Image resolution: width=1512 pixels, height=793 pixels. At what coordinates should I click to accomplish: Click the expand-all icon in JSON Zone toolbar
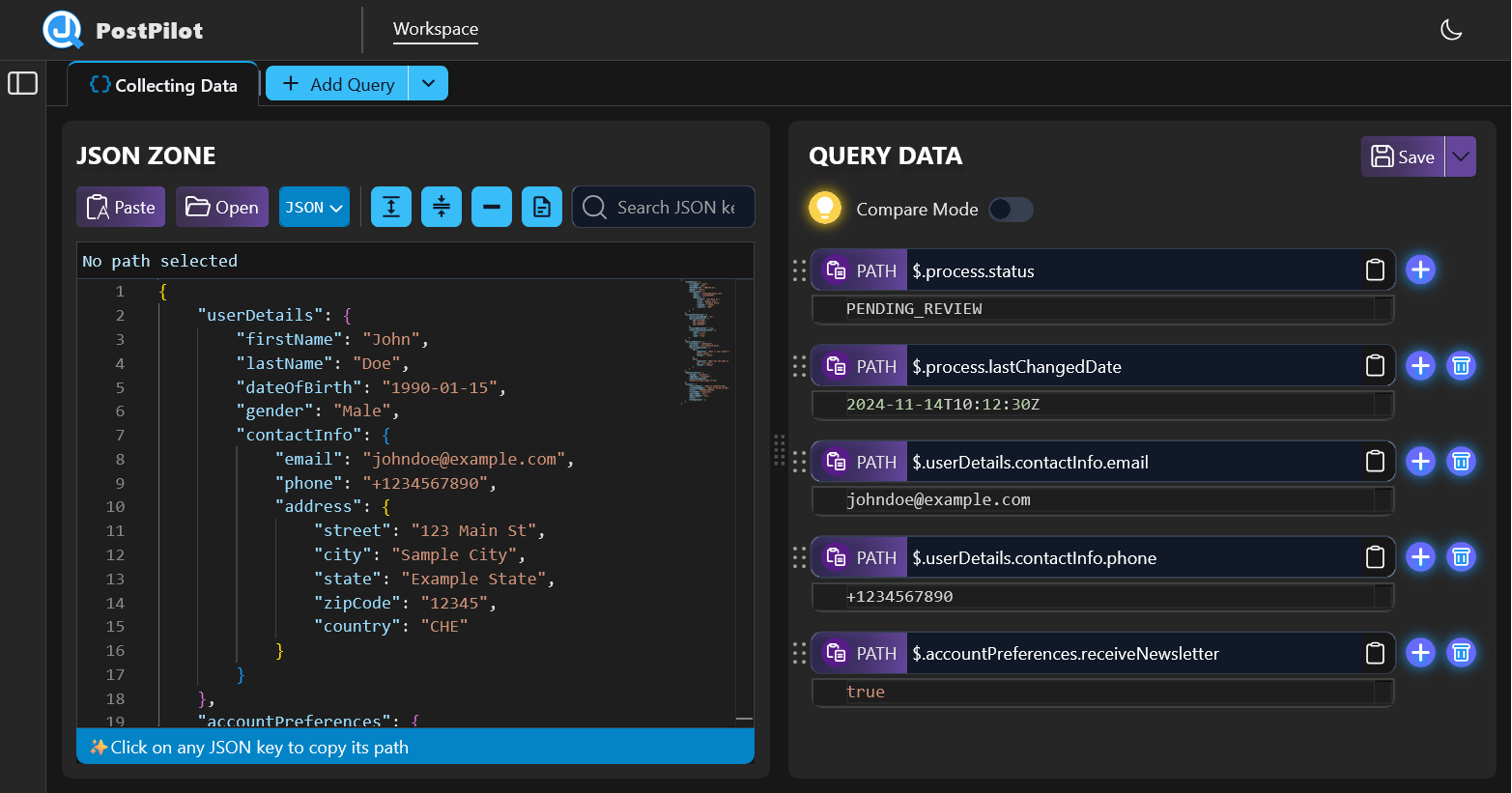(x=390, y=207)
